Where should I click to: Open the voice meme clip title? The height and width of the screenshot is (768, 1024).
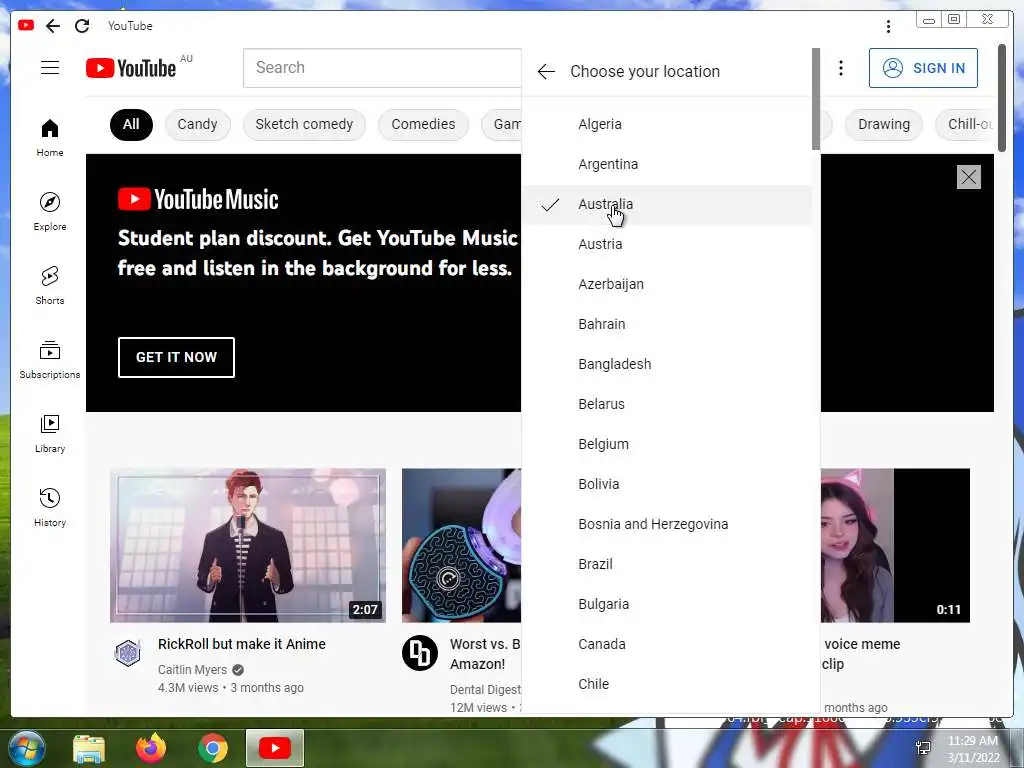point(862,654)
